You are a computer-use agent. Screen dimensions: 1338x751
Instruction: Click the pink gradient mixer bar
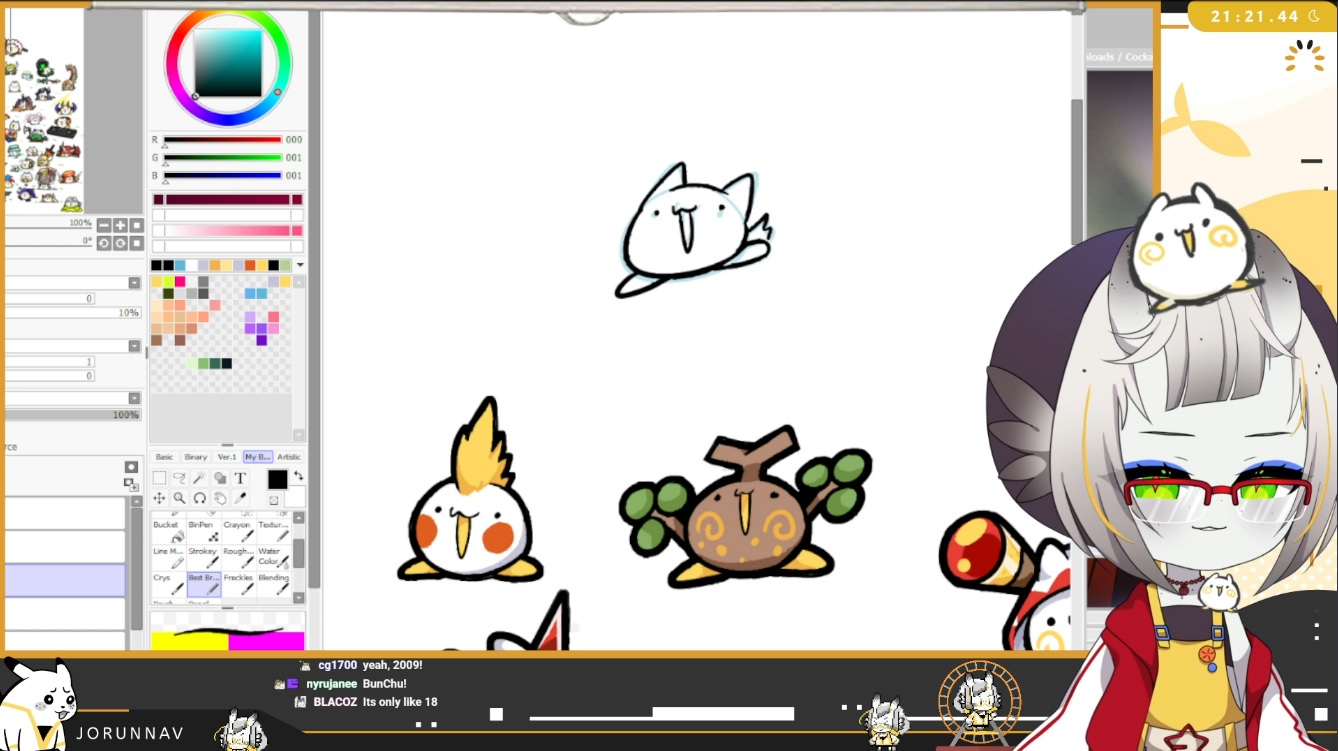[227, 231]
